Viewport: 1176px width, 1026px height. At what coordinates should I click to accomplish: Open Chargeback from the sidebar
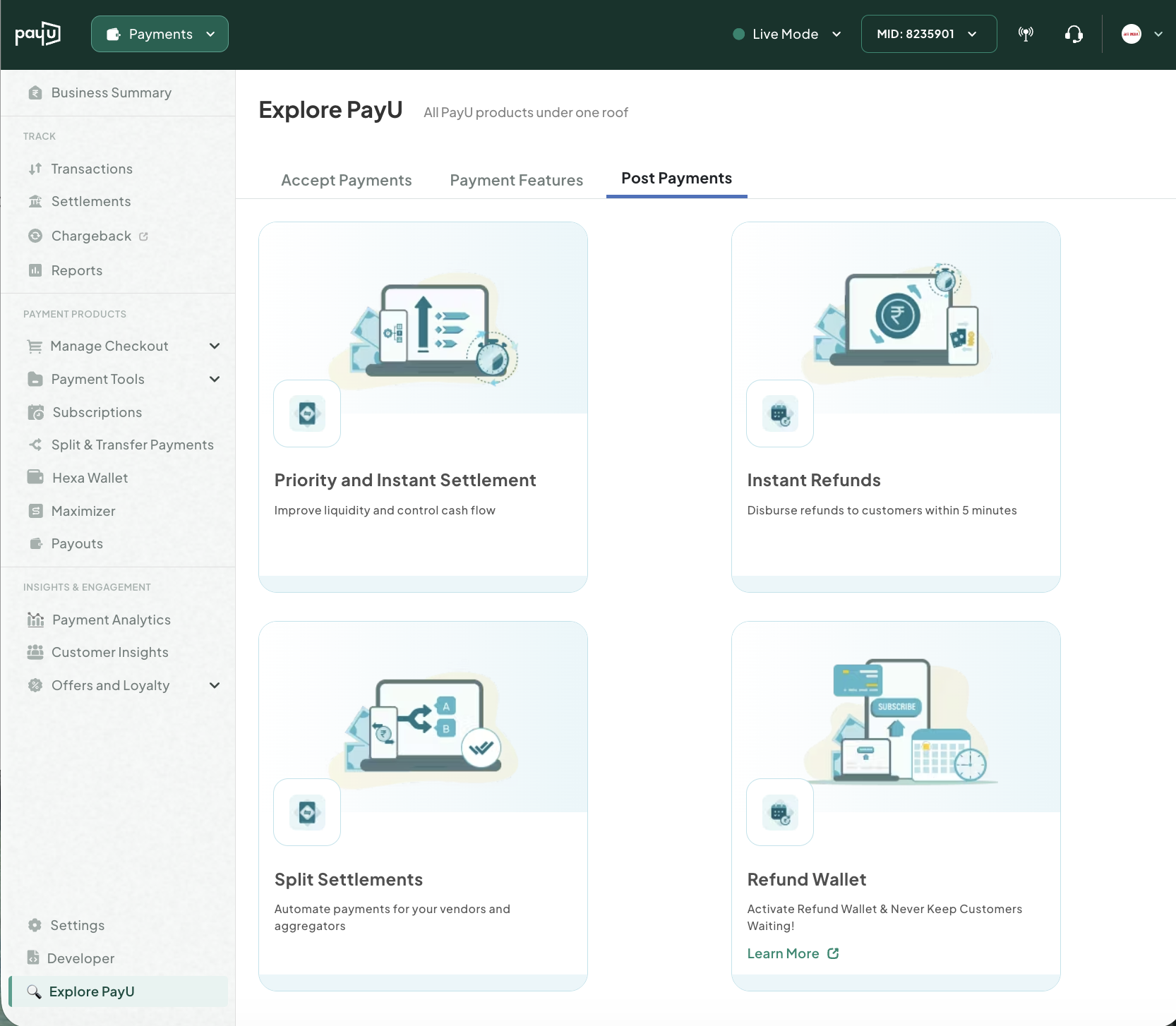coord(90,236)
